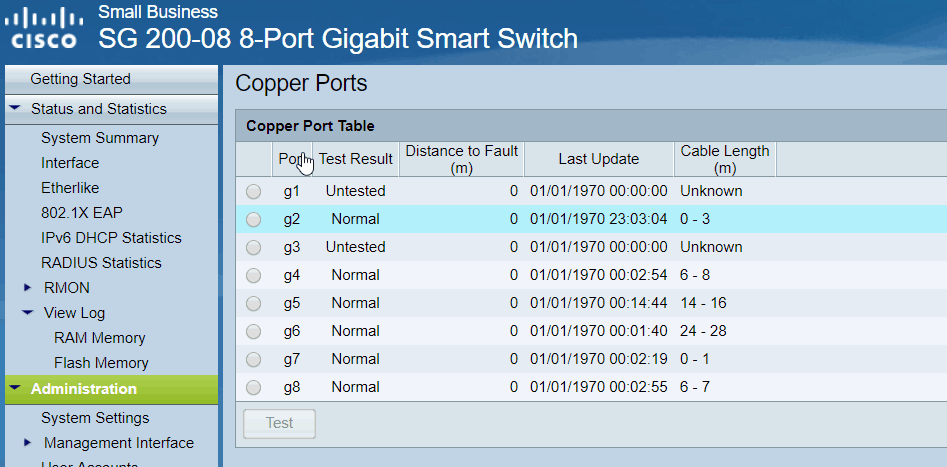Collapse the Administration section arrow
947x467 pixels.
[x=15, y=389]
